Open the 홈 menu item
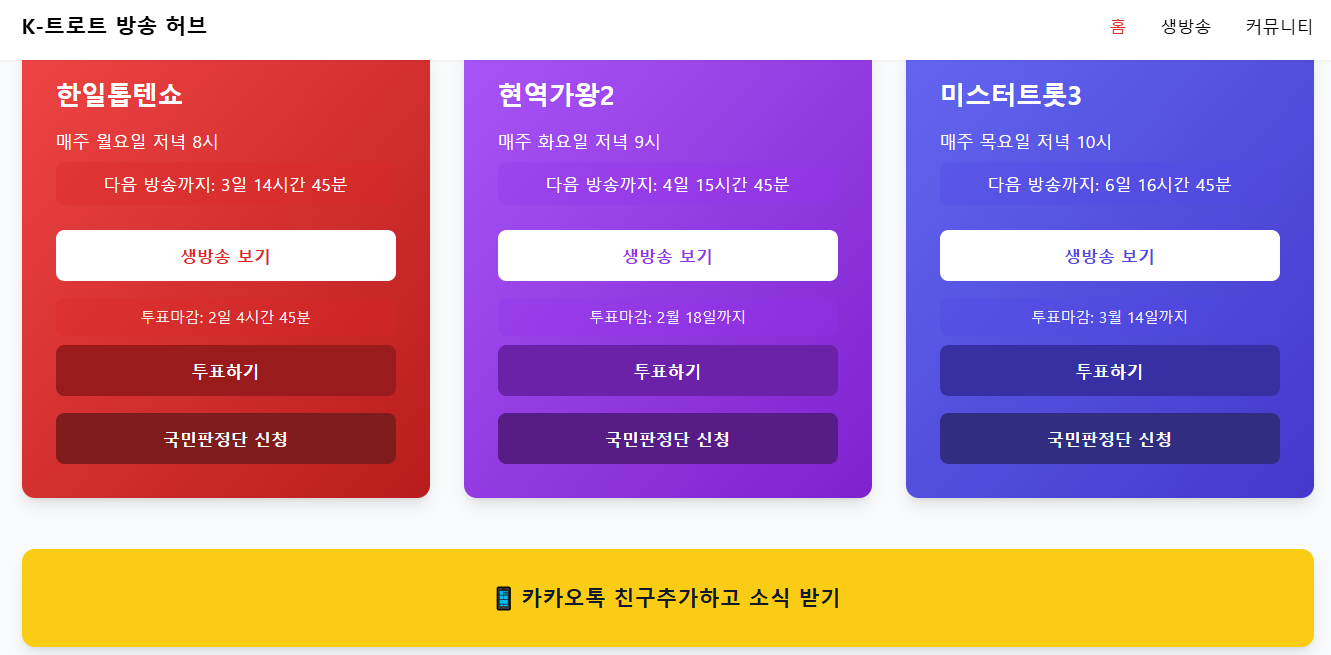The image size is (1331, 655). (1117, 27)
